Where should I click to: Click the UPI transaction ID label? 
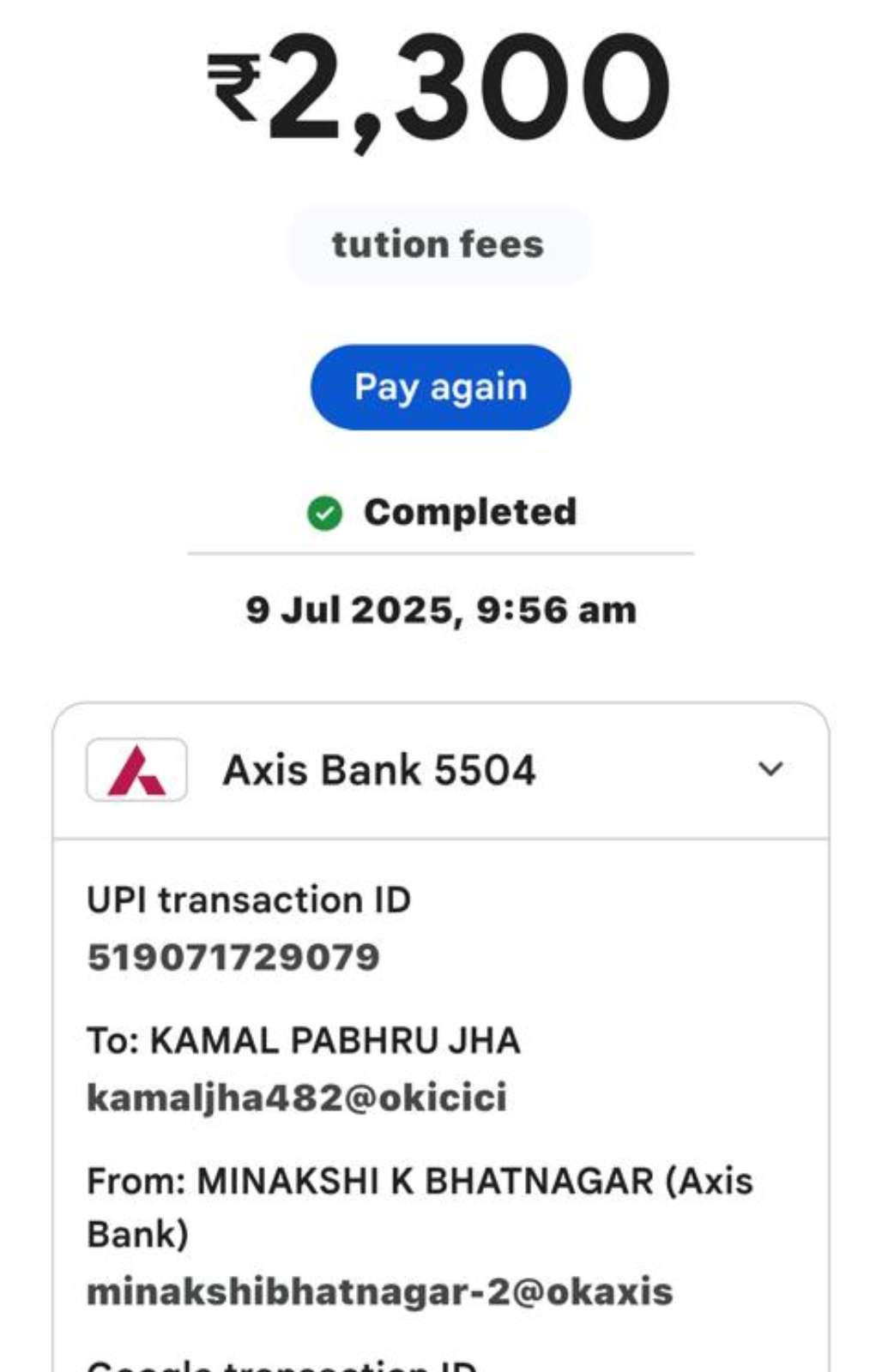pos(249,900)
